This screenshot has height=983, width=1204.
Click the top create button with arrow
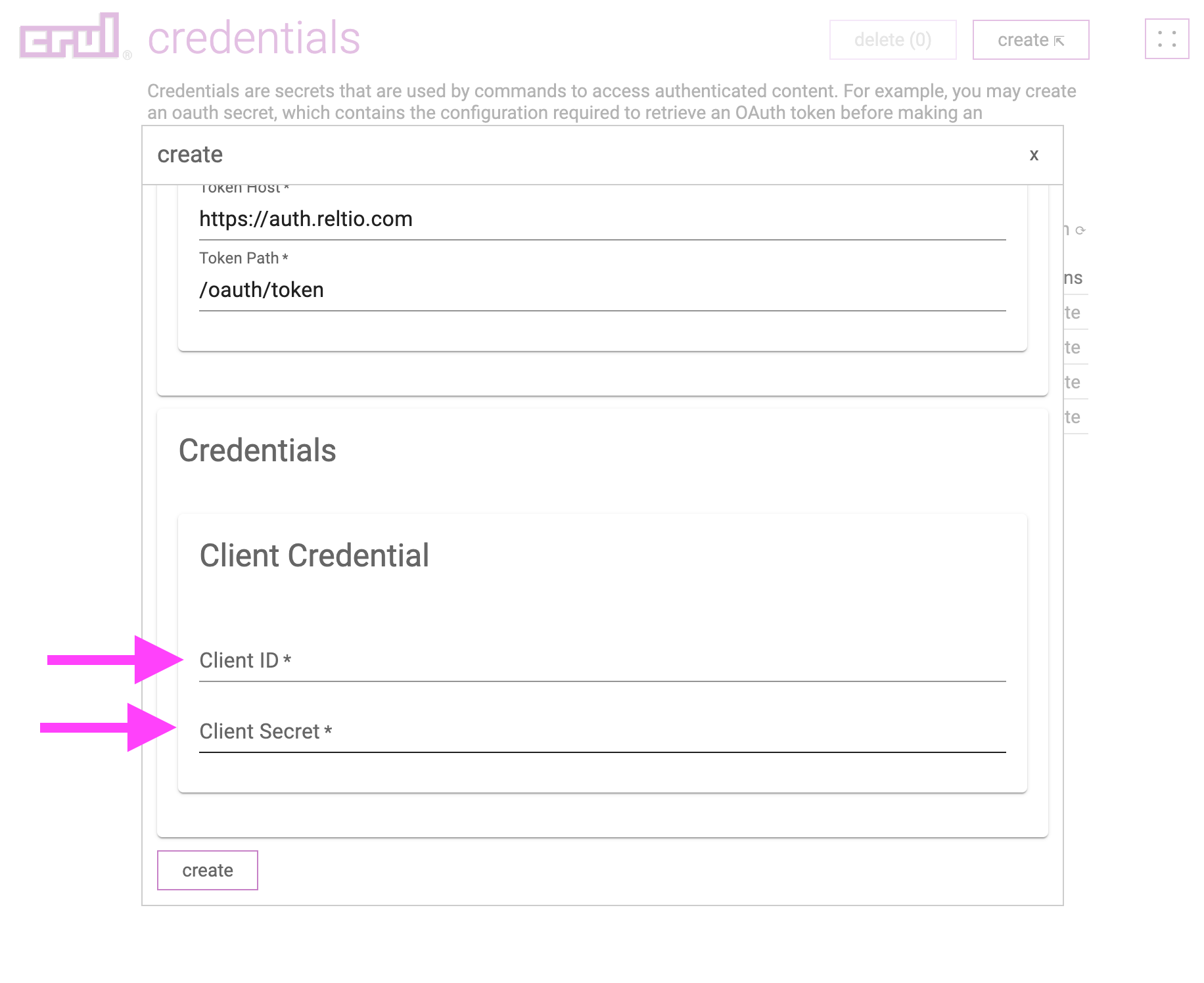pos(1030,40)
